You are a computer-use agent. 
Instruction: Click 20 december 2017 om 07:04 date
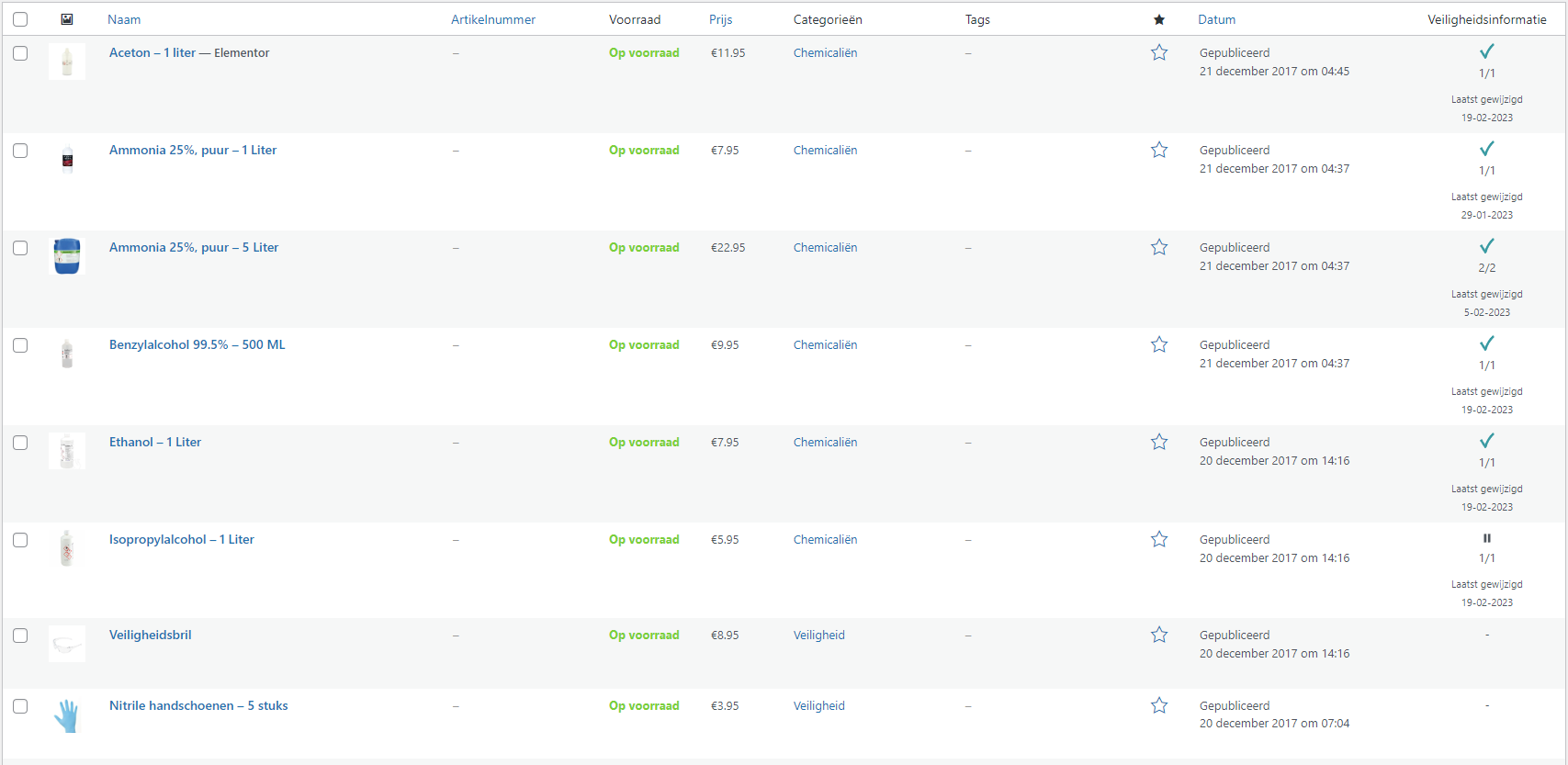[x=1274, y=723]
